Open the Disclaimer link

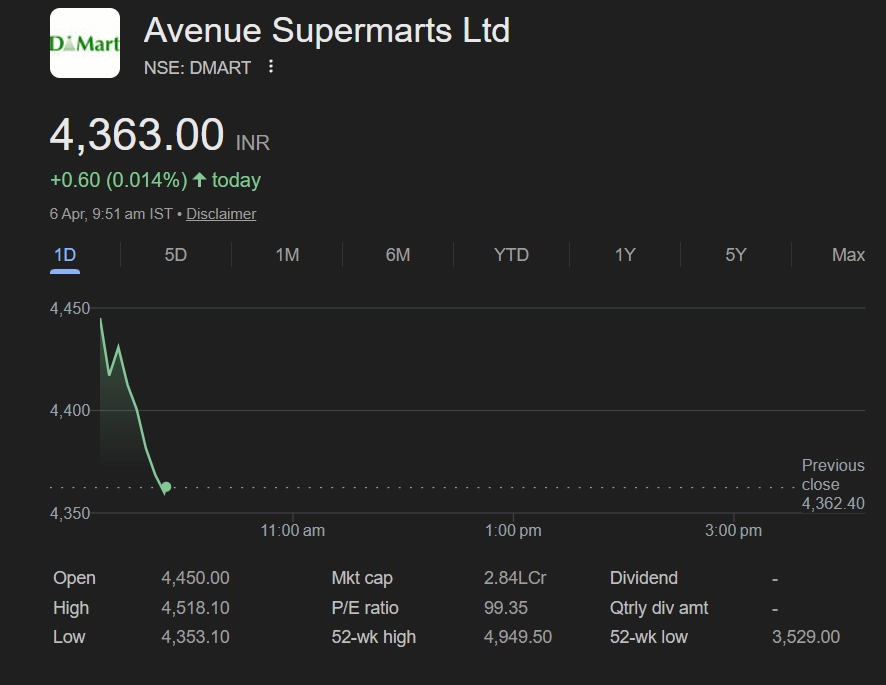(x=221, y=214)
